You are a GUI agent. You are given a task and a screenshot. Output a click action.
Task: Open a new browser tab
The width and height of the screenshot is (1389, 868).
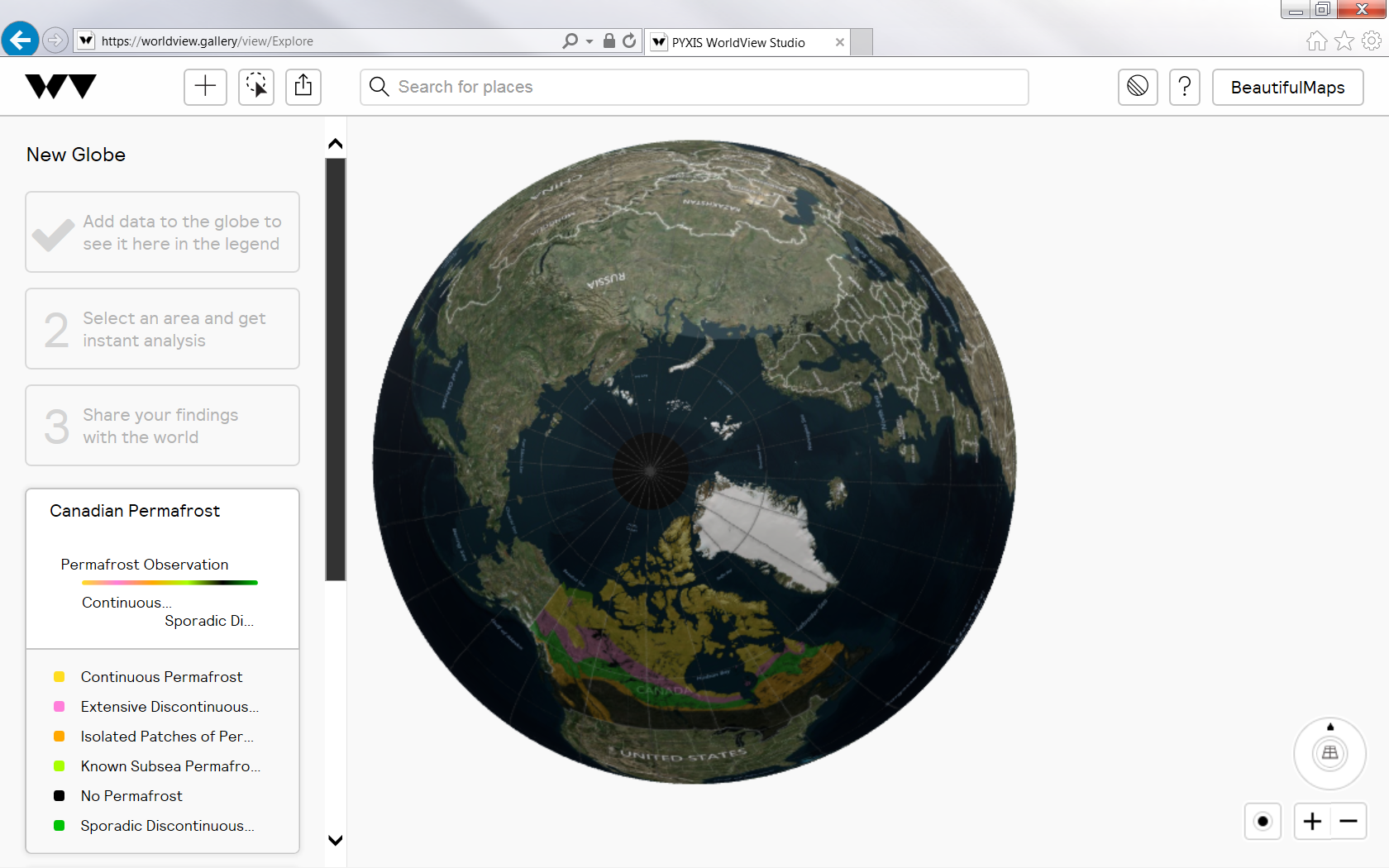tap(862, 42)
